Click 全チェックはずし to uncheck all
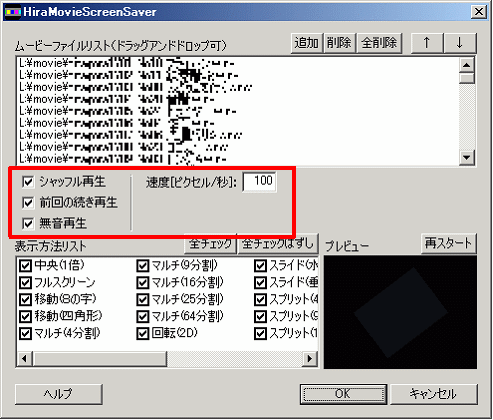Screen dimensions: 493x420 coord(278,244)
